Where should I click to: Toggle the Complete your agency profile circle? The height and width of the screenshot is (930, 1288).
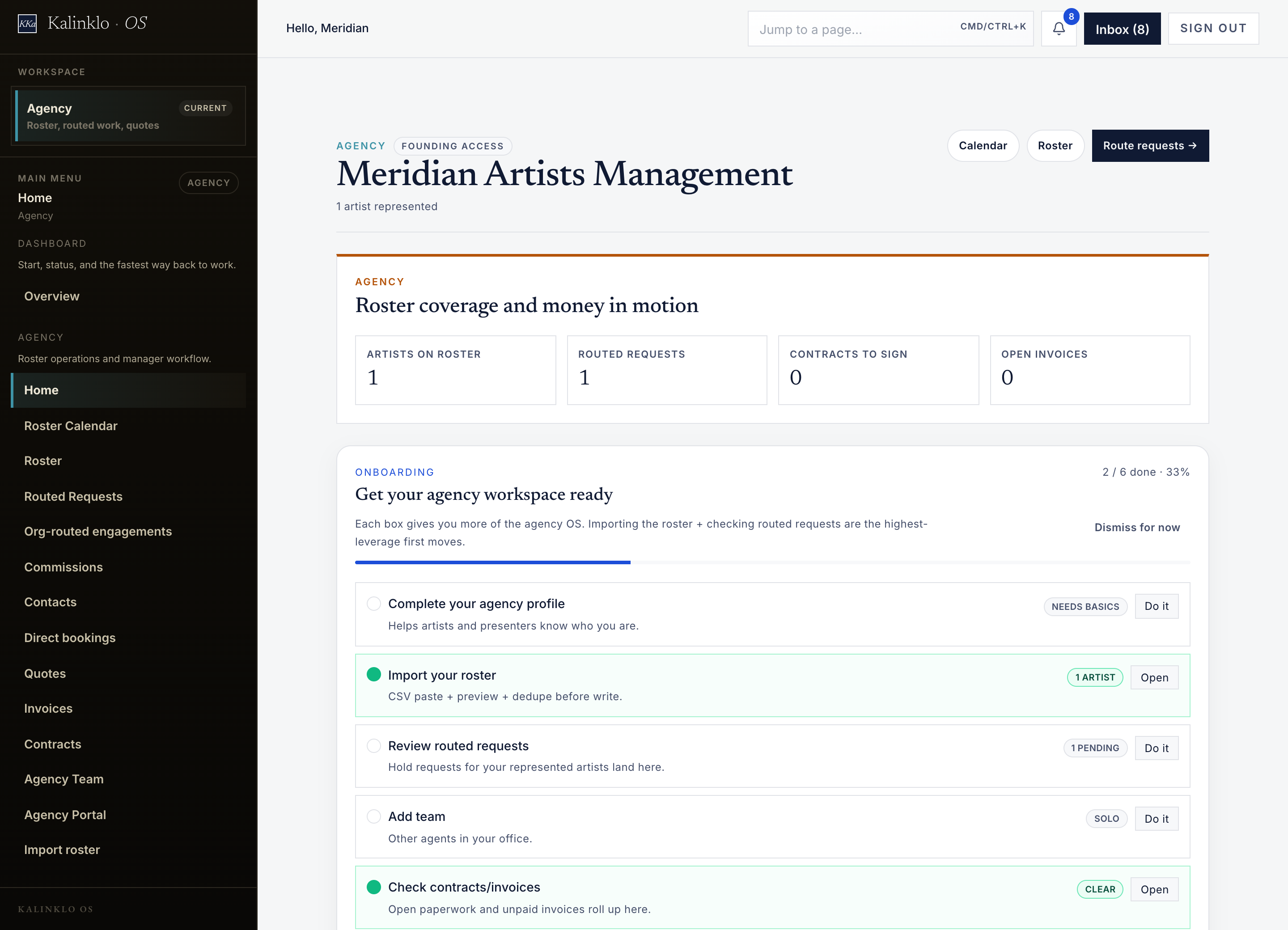tap(374, 604)
